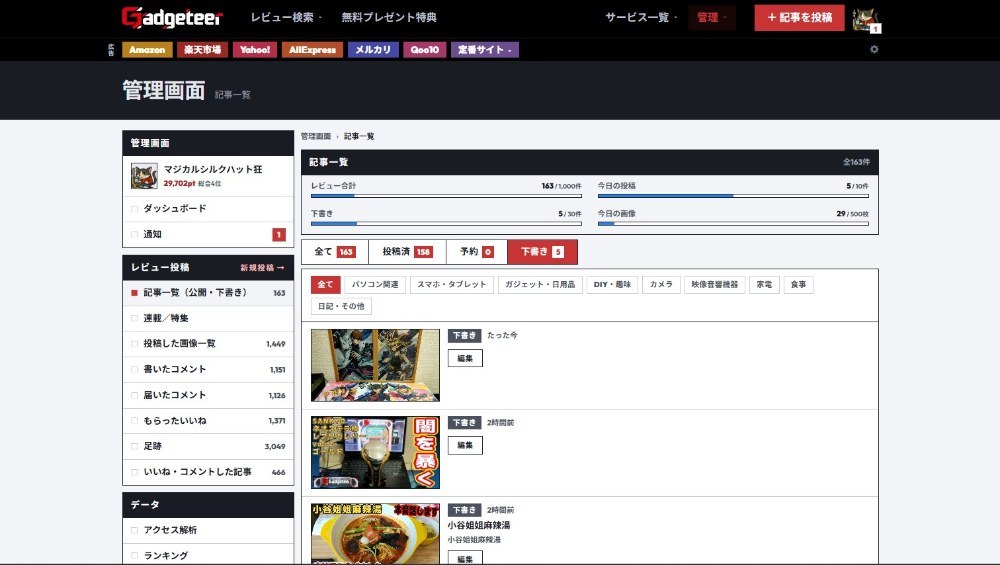Select the 連載／特集 sidebar item

(x=208, y=318)
